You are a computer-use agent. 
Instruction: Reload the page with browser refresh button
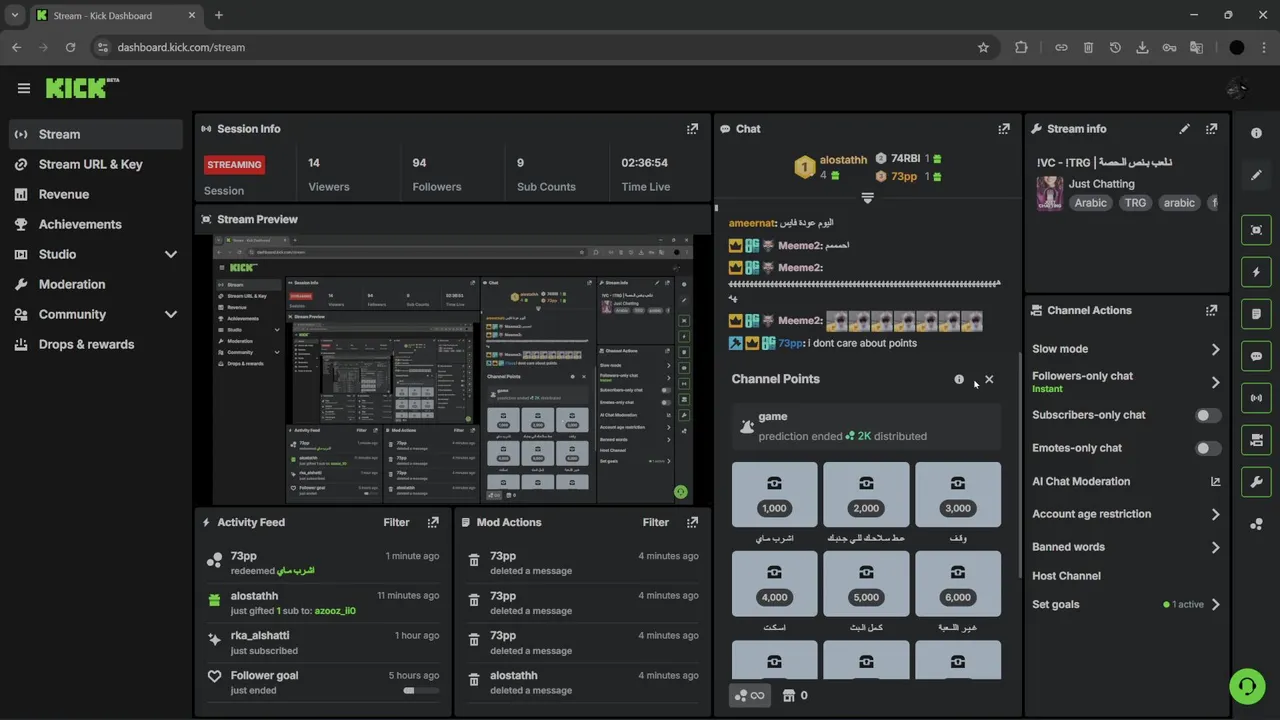pyautogui.click(x=70, y=47)
